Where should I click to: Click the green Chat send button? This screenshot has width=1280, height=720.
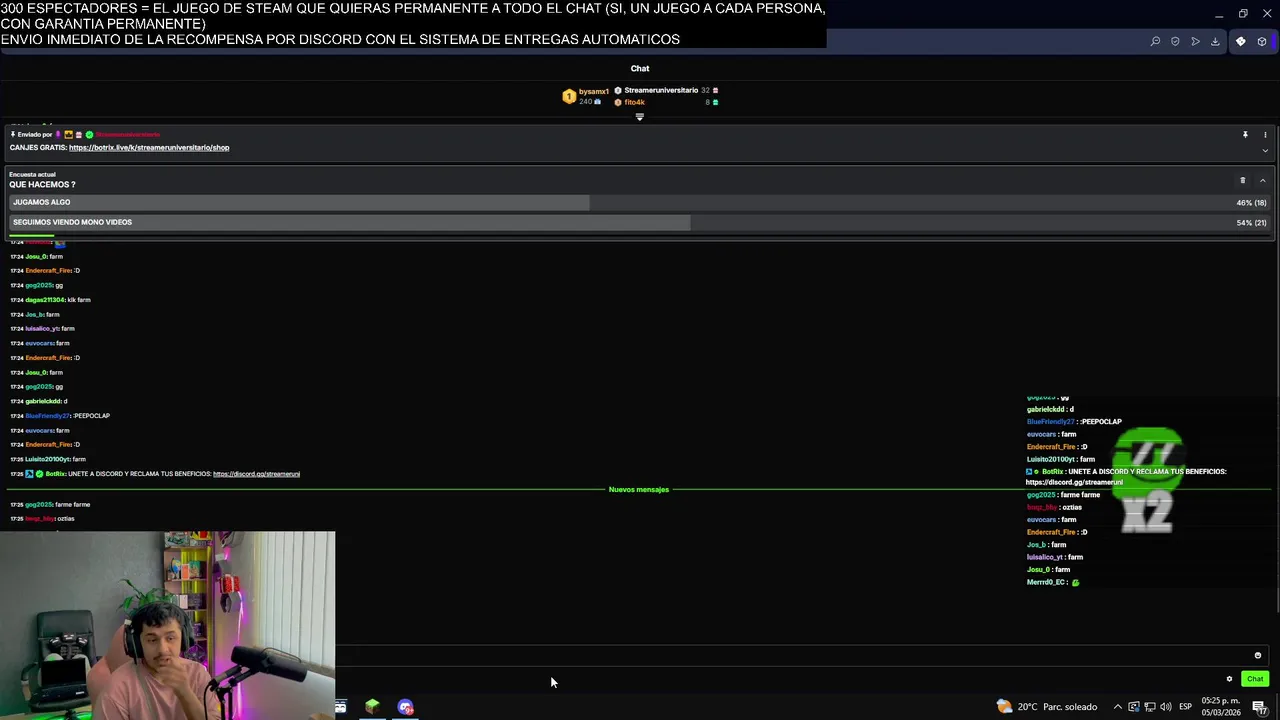pos(1255,679)
